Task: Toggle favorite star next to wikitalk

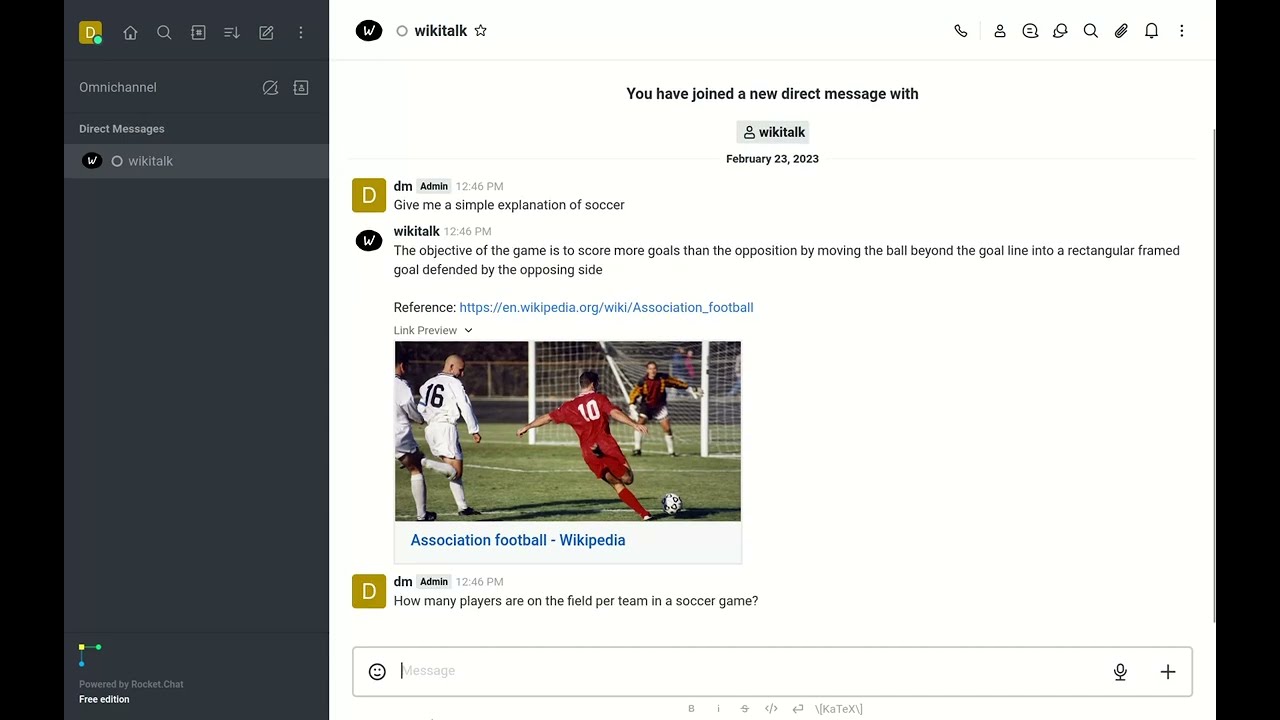Action: click(x=480, y=31)
